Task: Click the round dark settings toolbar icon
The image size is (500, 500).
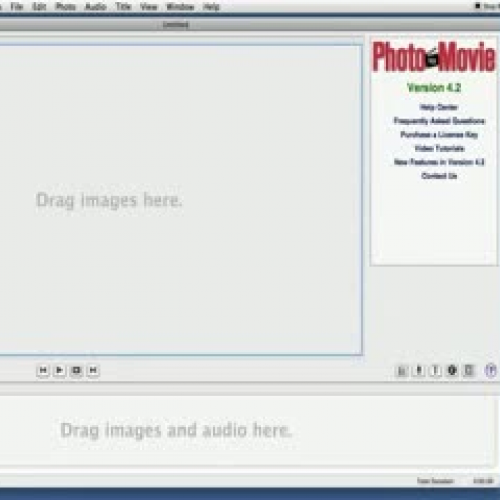Action: 452,371
